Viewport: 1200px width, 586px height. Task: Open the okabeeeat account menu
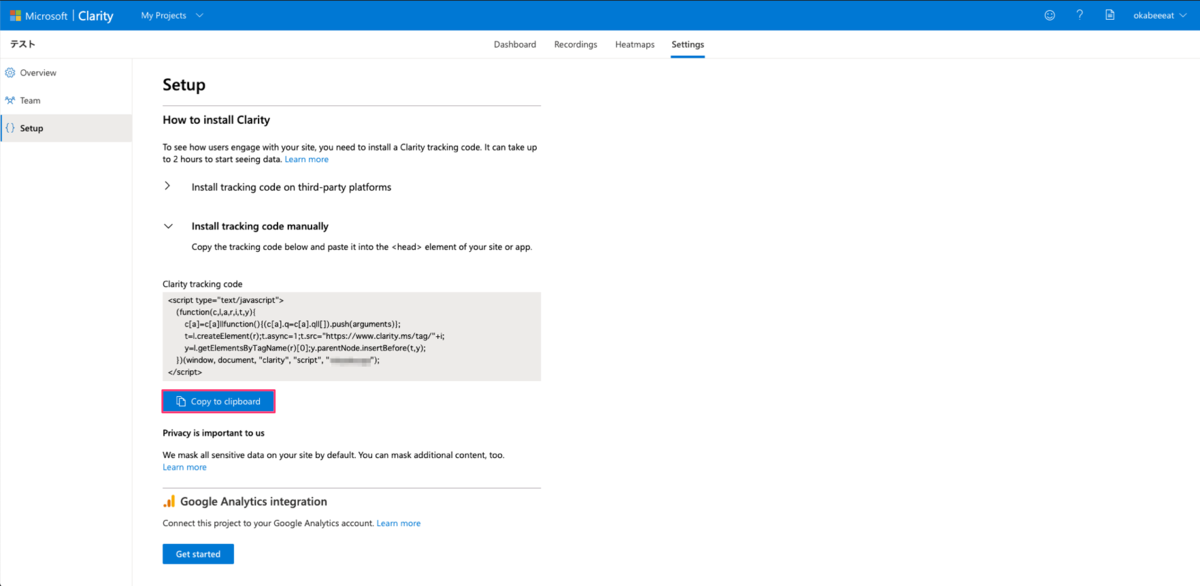(1160, 16)
